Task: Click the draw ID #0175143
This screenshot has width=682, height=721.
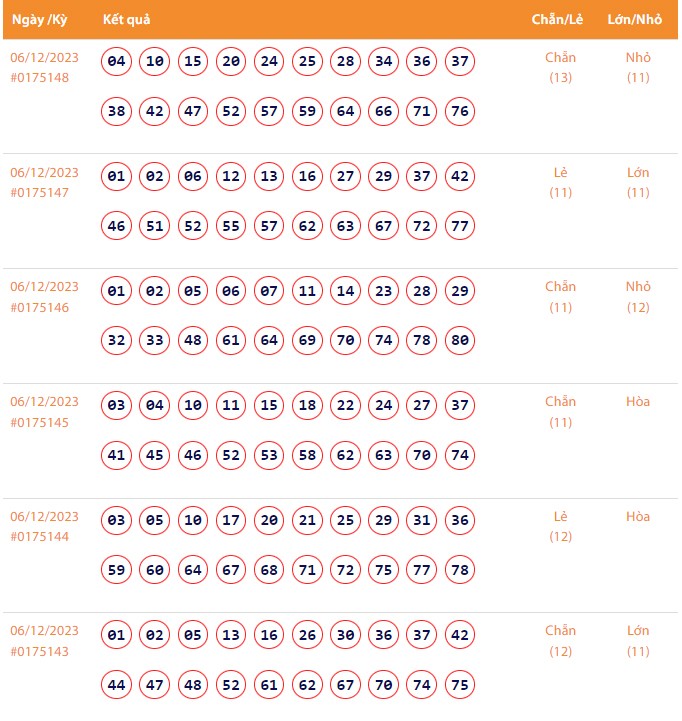Action: point(41,652)
